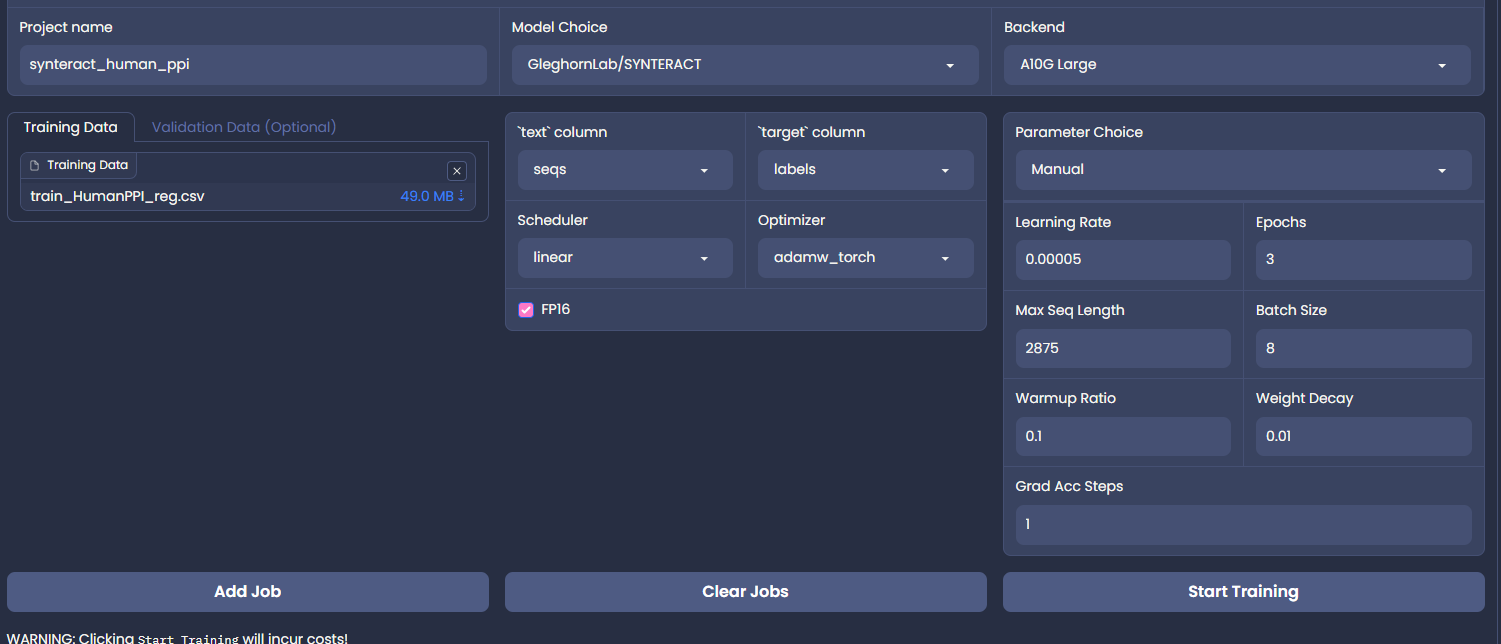This screenshot has width=1501, height=644.
Task: Disable the FP16 checkbox
Action: pyautogui.click(x=526, y=310)
